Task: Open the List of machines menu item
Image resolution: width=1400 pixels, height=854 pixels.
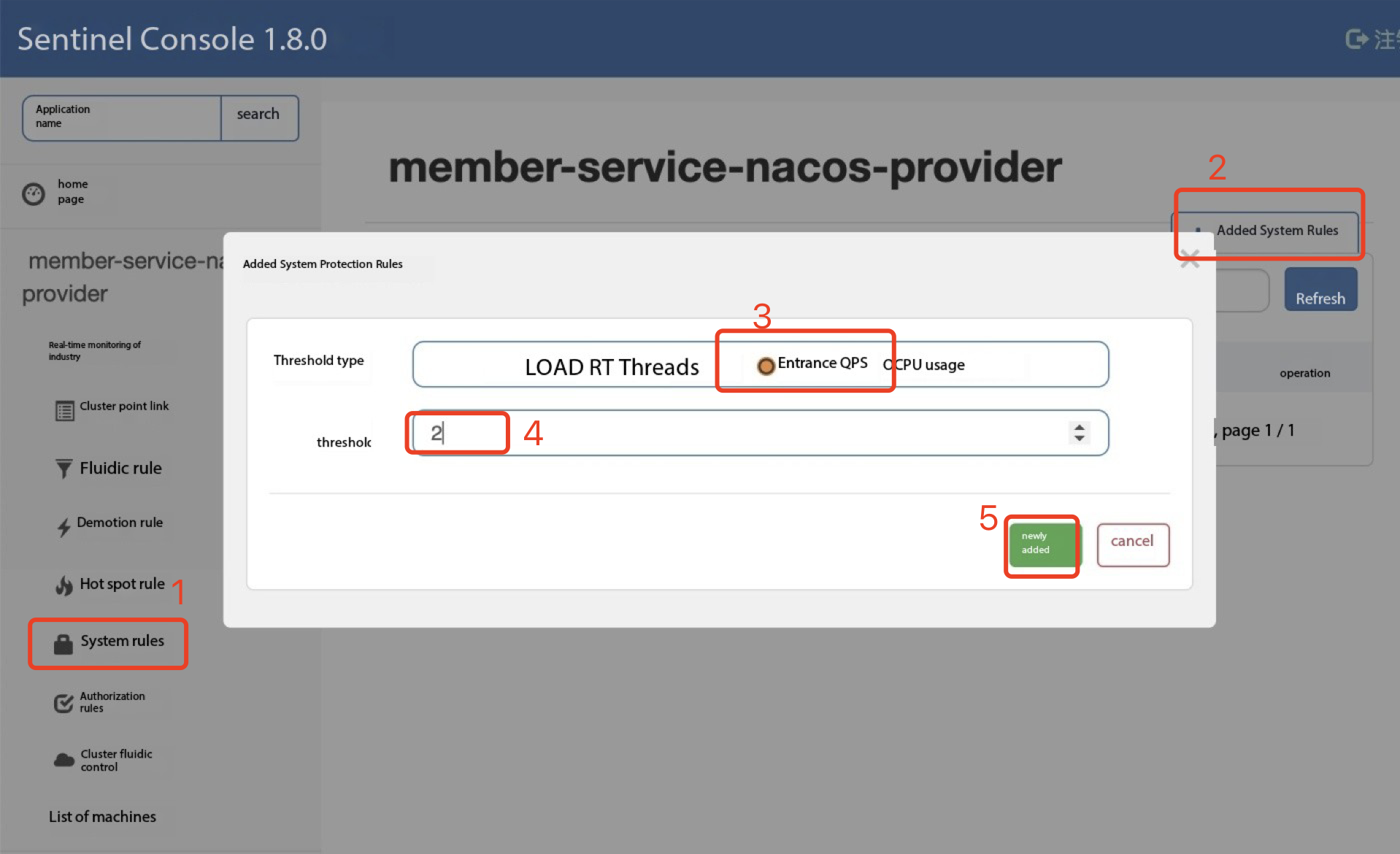Action: point(102,817)
